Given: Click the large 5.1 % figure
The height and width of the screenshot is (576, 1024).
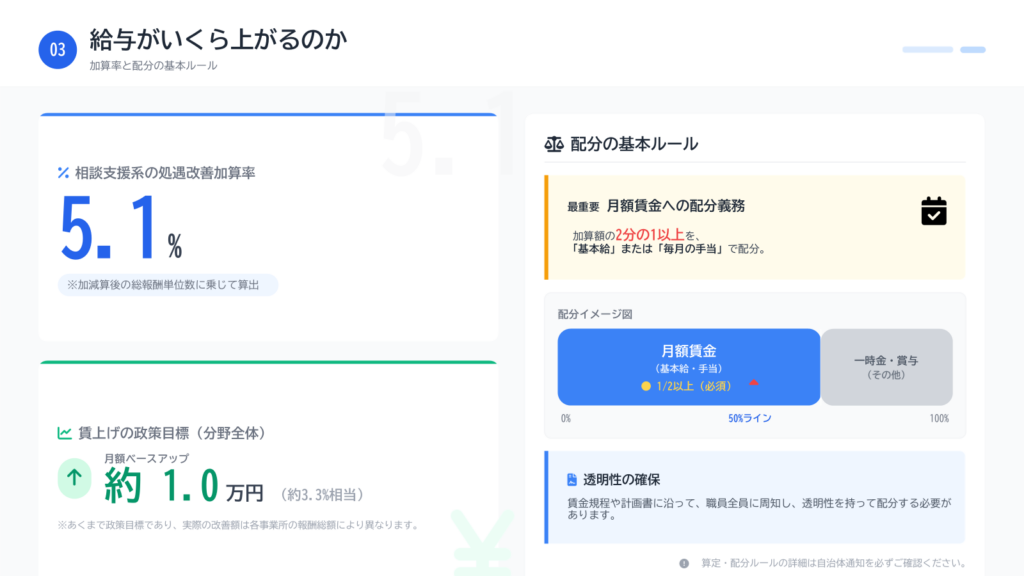Looking at the screenshot, I should point(120,229).
